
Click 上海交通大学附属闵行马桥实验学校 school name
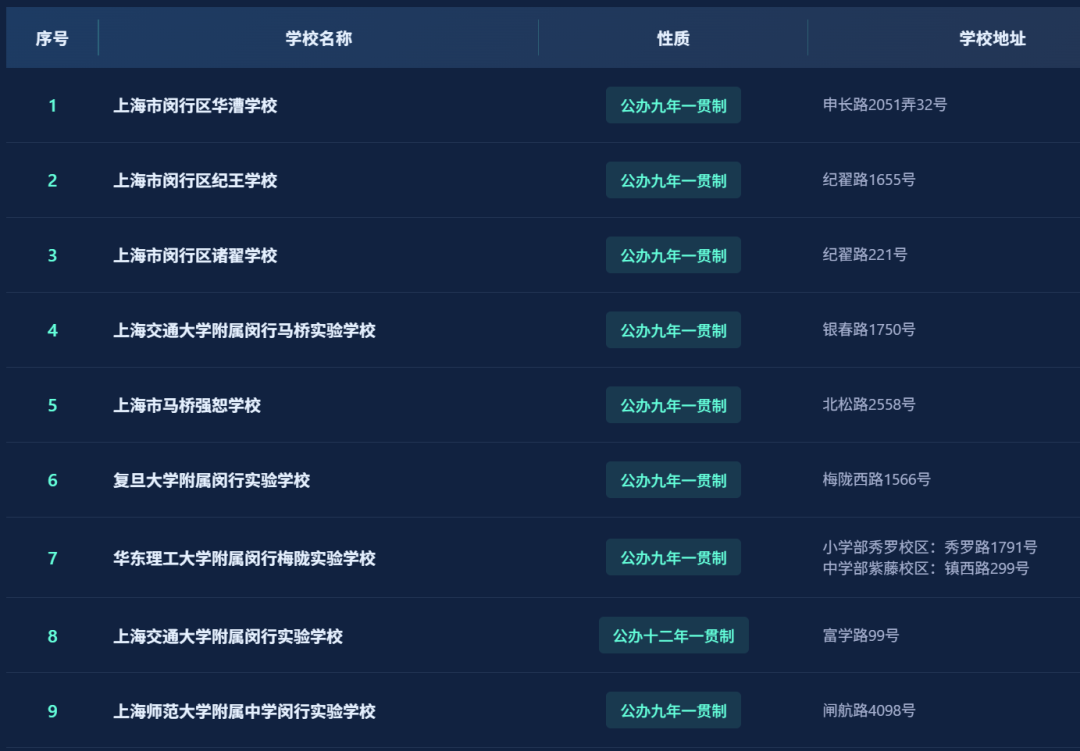coord(244,331)
